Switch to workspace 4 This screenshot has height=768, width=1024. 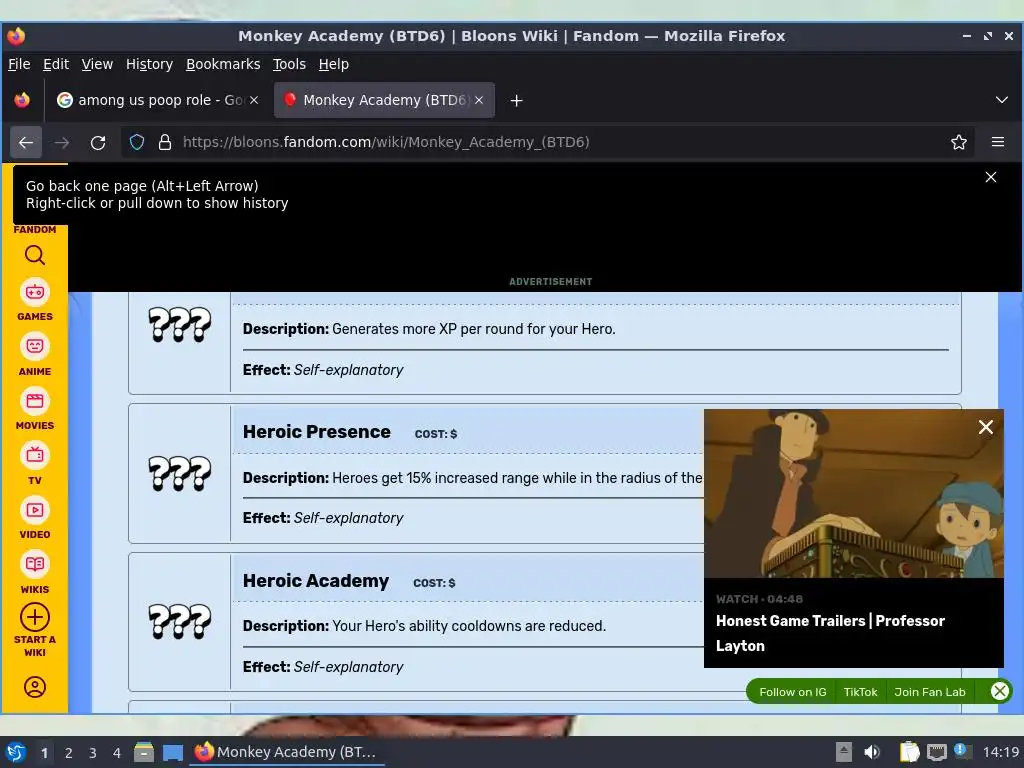click(116, 753)
